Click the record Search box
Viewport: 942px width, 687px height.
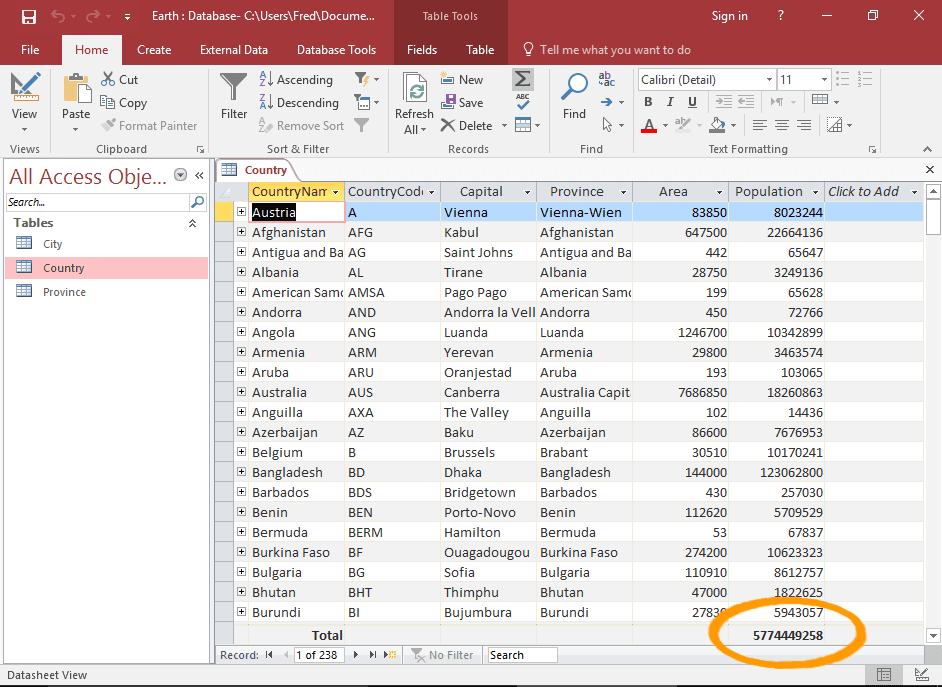521,655
